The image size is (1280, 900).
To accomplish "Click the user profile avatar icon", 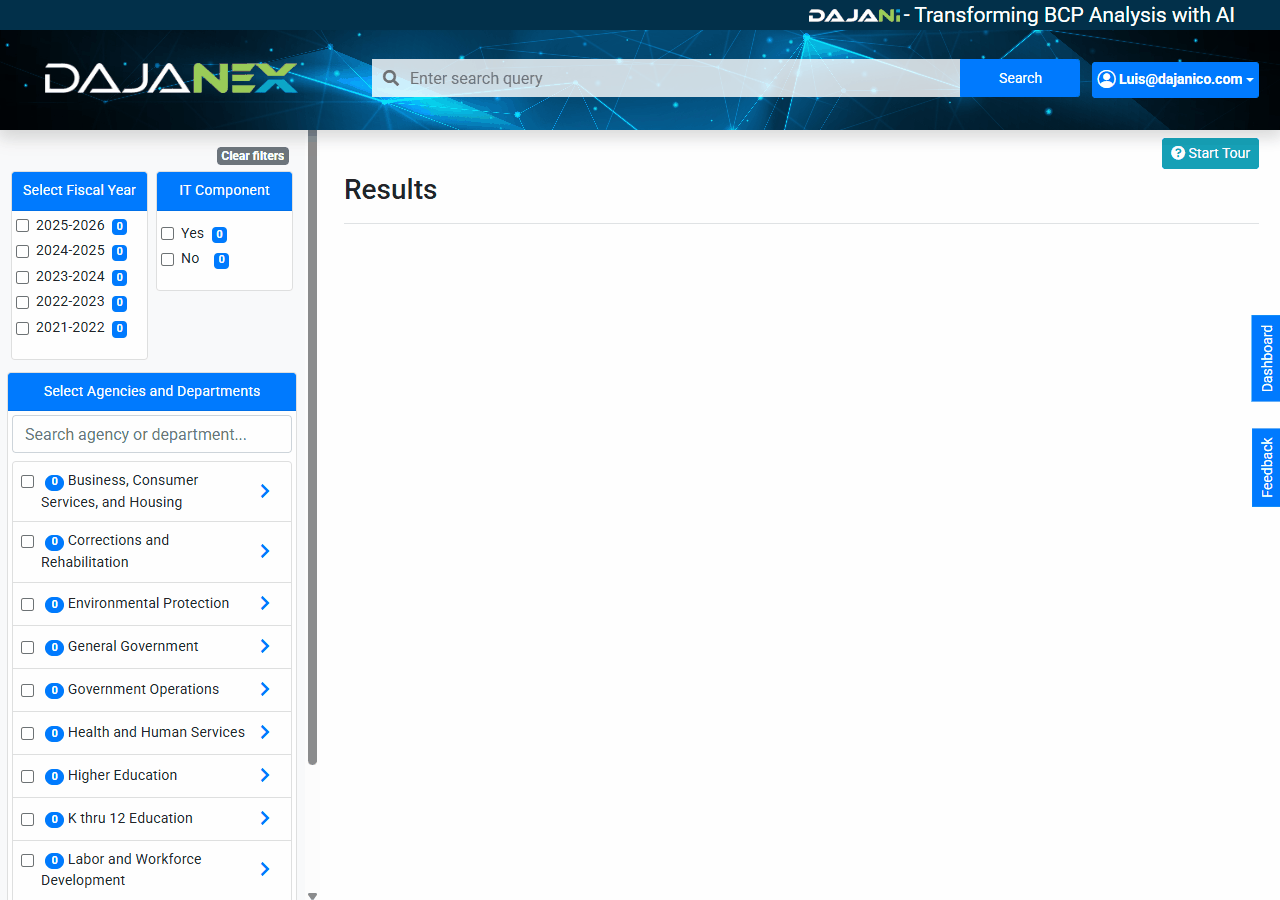I will pos(1106,79).
